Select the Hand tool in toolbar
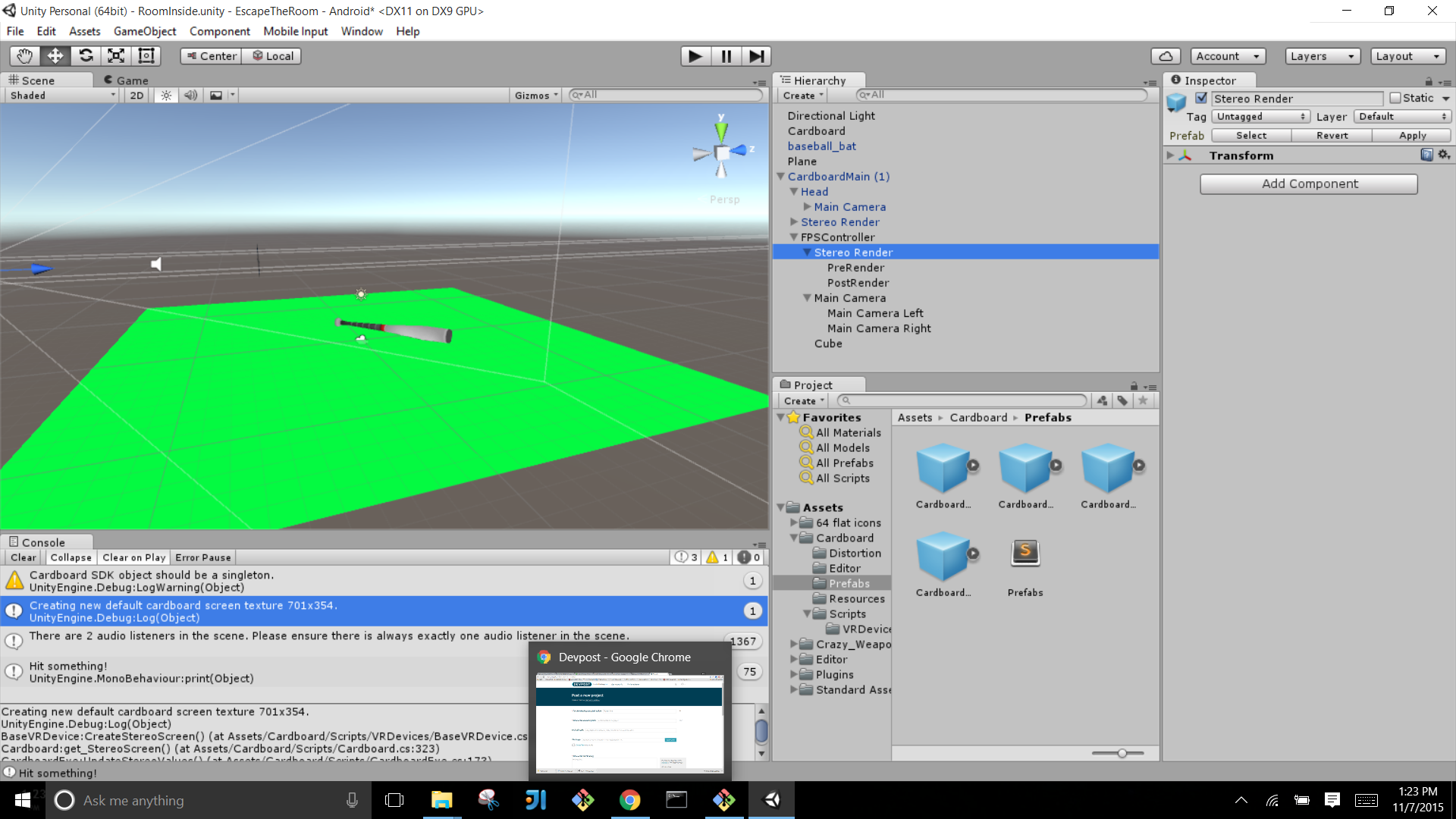The image size is (1456, 819). 24,56
